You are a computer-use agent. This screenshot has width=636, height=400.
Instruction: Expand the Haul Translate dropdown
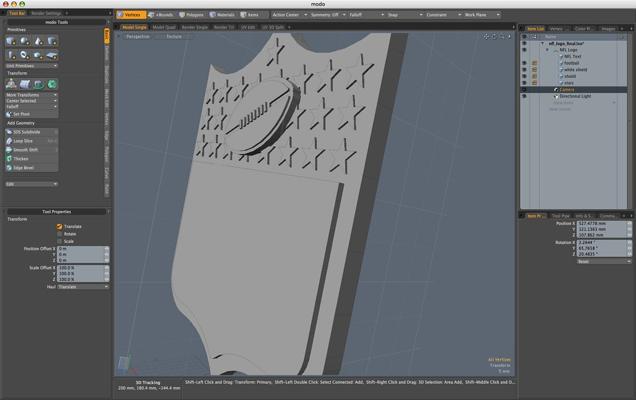click(x=82, y=287)
